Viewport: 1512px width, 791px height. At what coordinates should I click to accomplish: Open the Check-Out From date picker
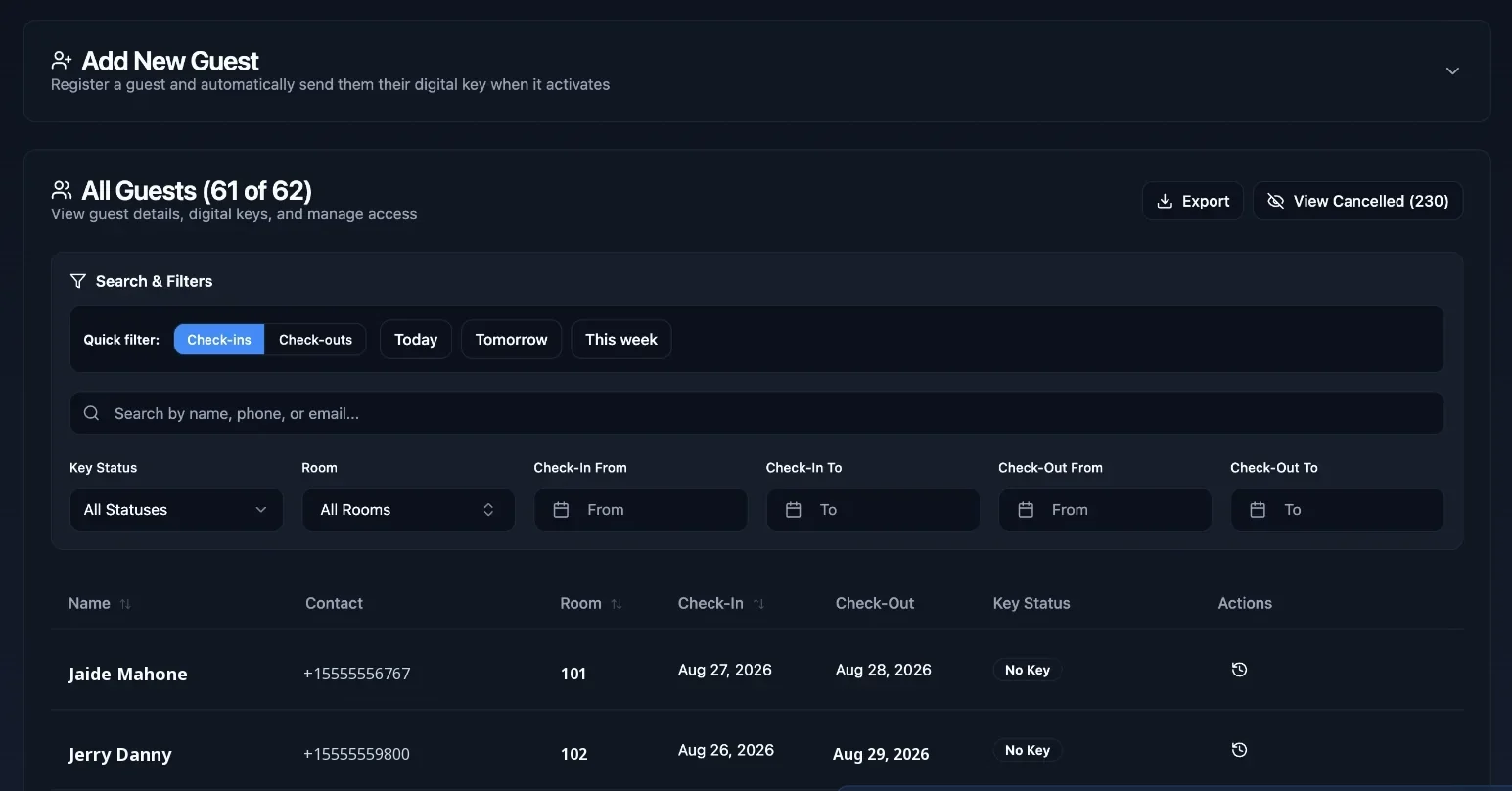pos(1105,510)
